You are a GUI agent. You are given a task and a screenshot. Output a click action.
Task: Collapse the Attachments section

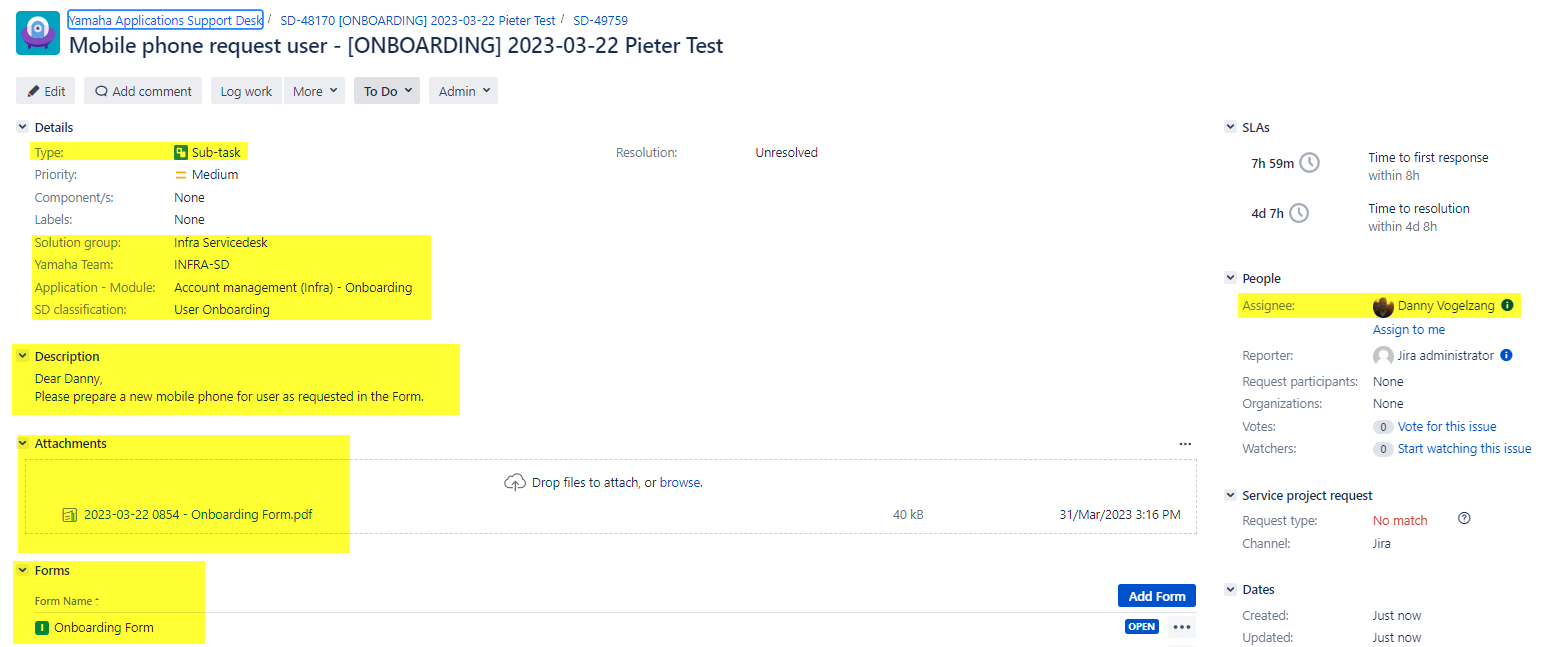[x=22, y=443]
